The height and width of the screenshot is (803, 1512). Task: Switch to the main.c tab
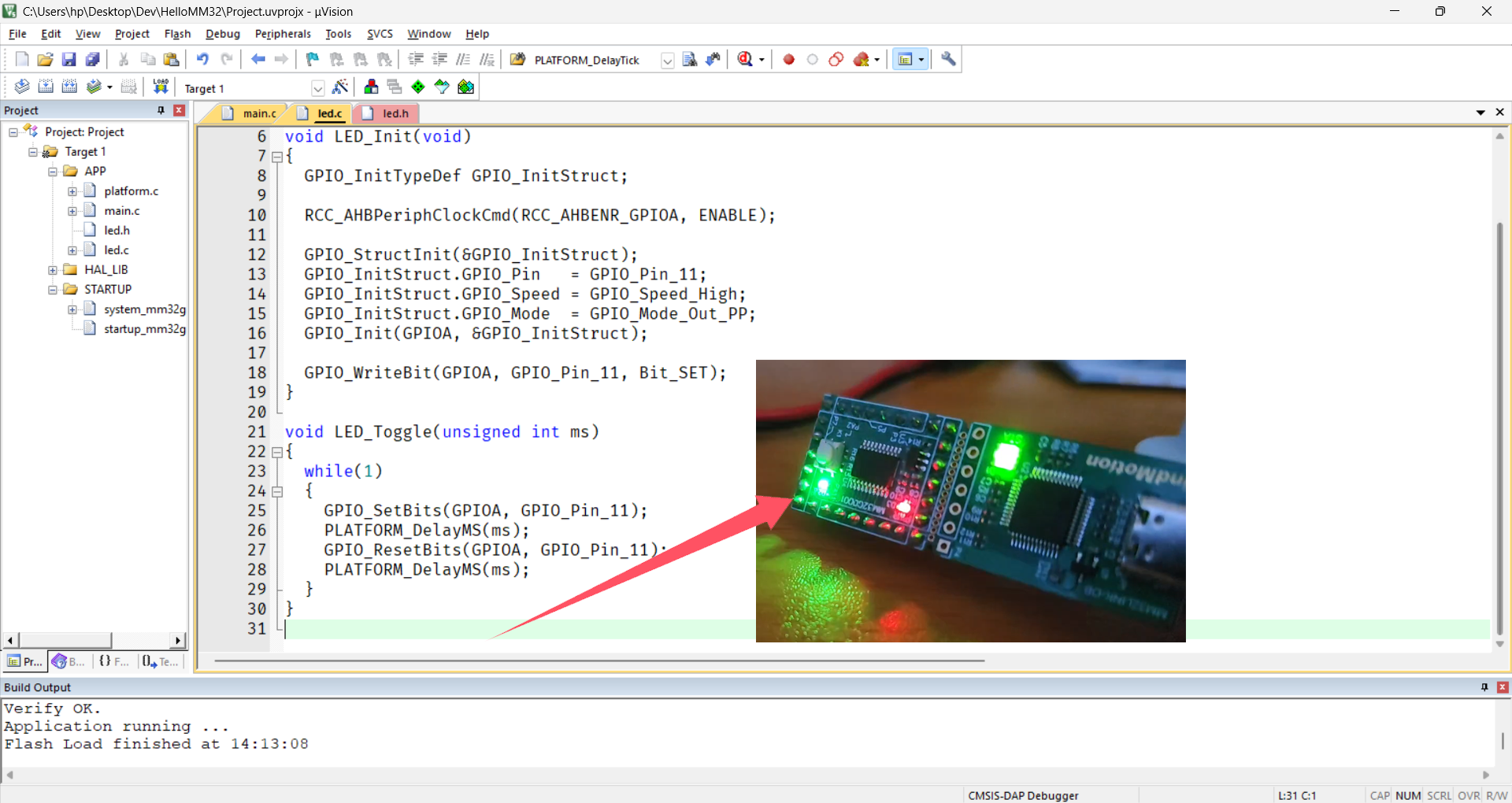click(x=258, y=113)
